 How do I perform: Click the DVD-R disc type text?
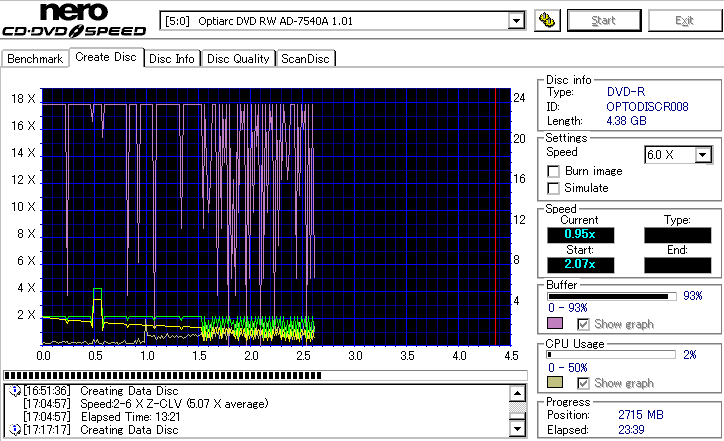click(x=626, y=92)
